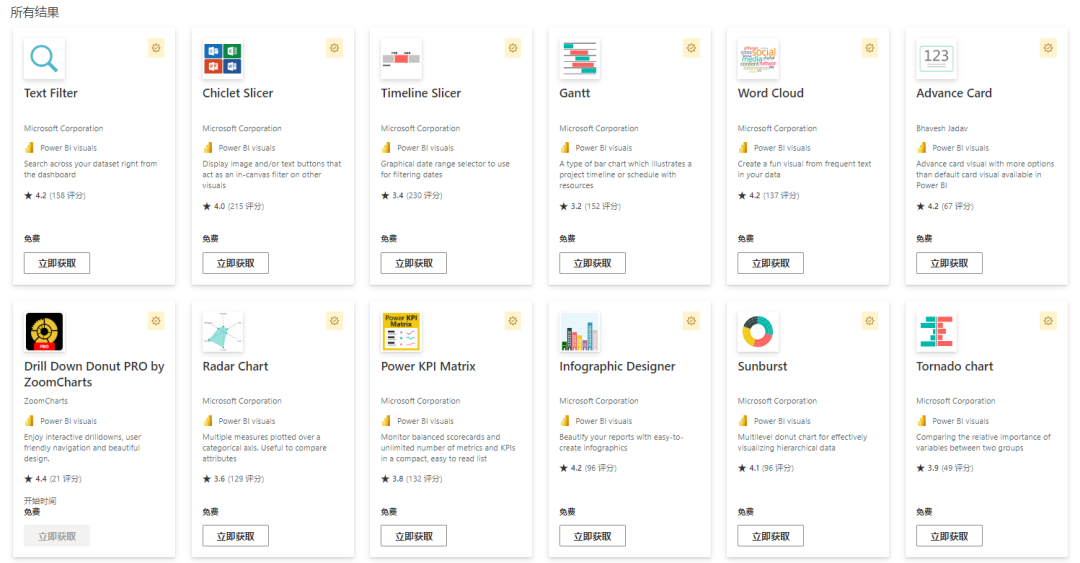Click certification badge on Power KPI Matrix card
This screenshot has height=563, width=1080.
[512, 321]
